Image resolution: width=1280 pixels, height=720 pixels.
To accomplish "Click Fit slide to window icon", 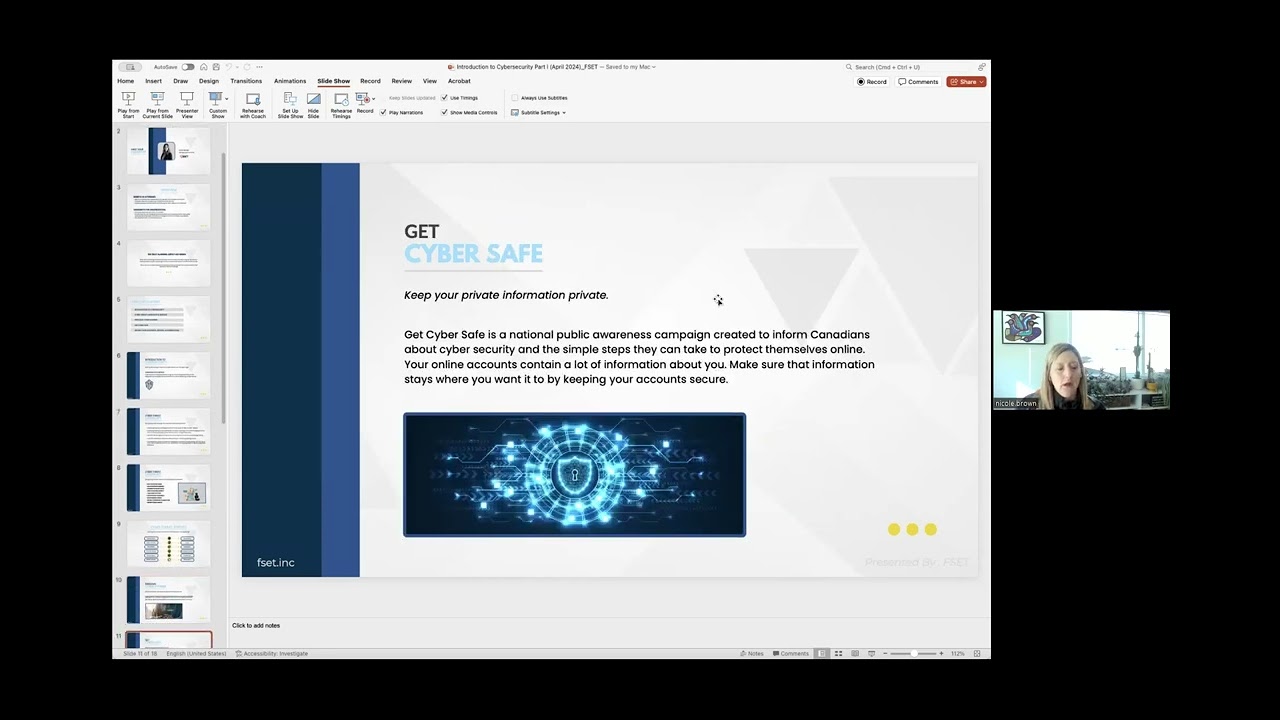I will tap(977, 653).
